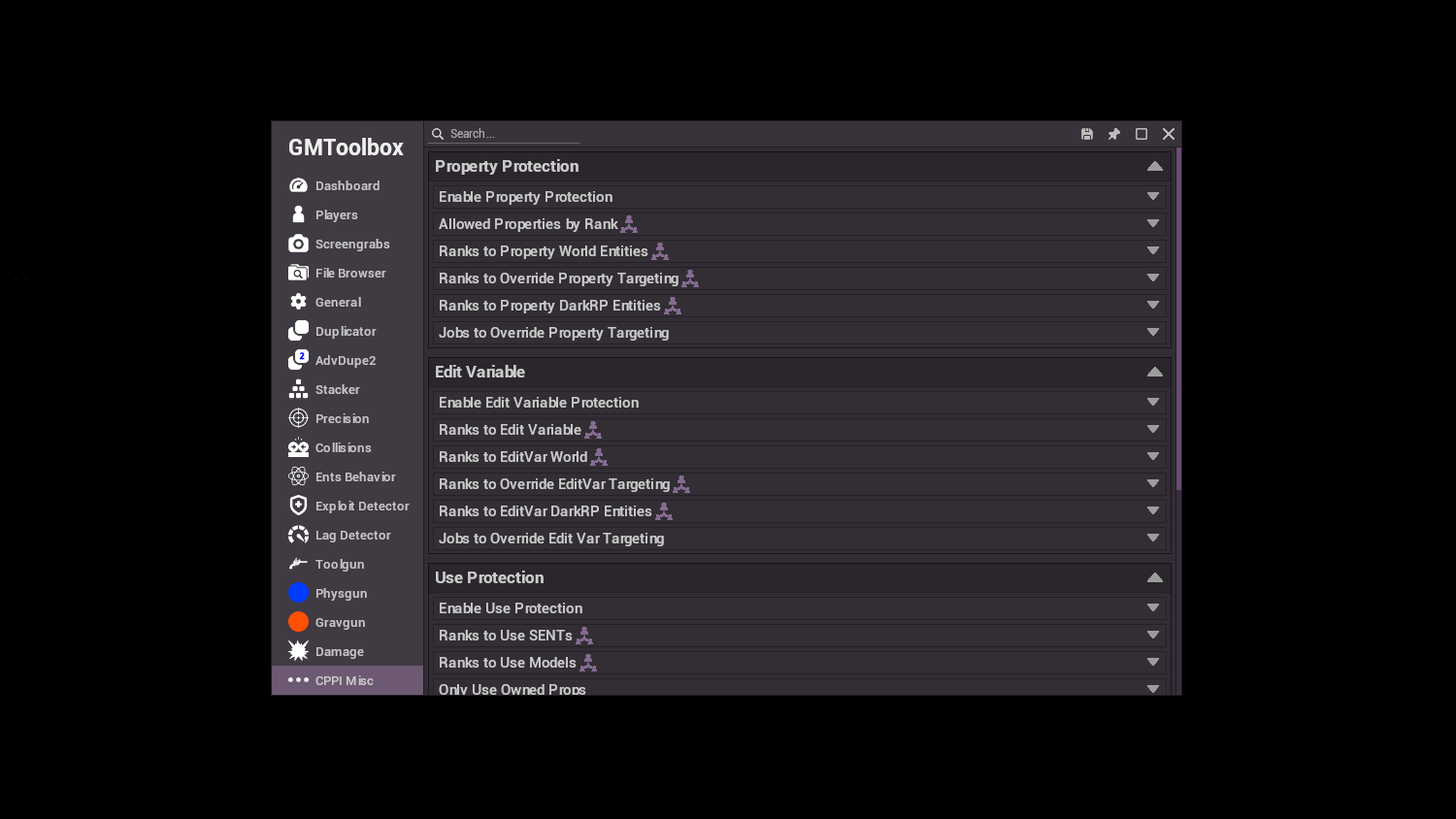Click the Stacker blocks icon
1456x819 pixels.
[x=298, y=389]
